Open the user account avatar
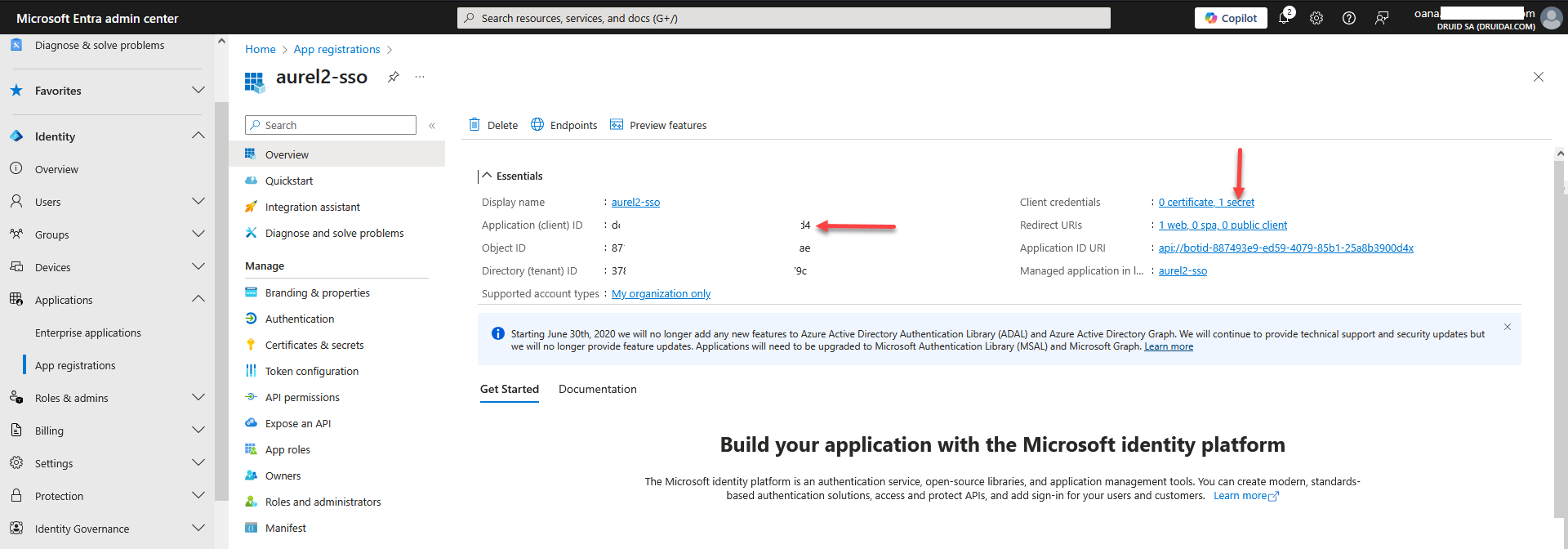The image size is (1568, 549). pyautogui.click(x=1552, y=18)
